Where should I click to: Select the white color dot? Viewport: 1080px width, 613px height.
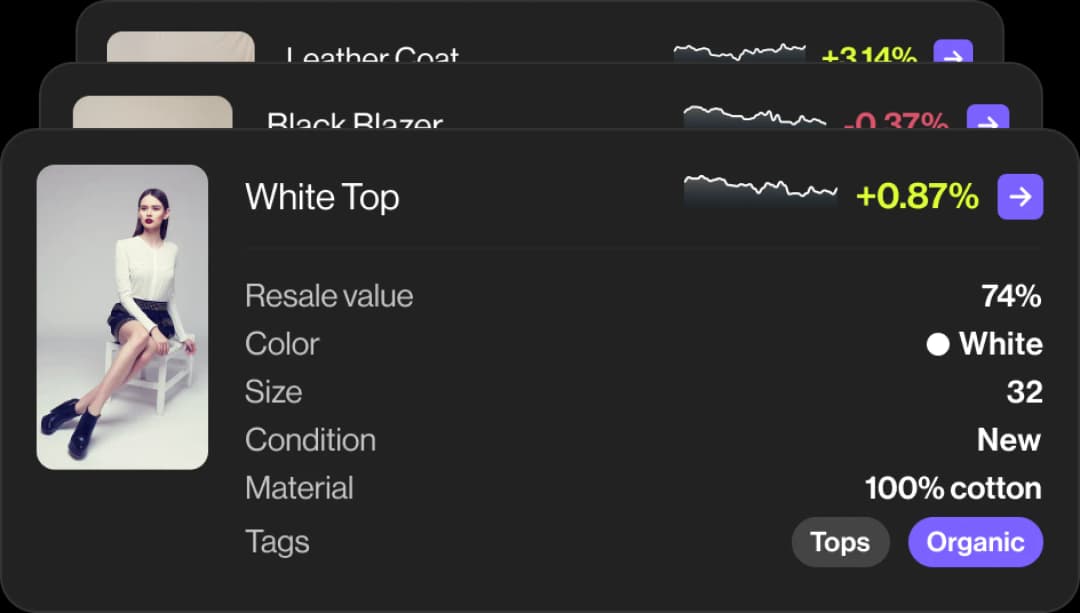pos(937,344)
